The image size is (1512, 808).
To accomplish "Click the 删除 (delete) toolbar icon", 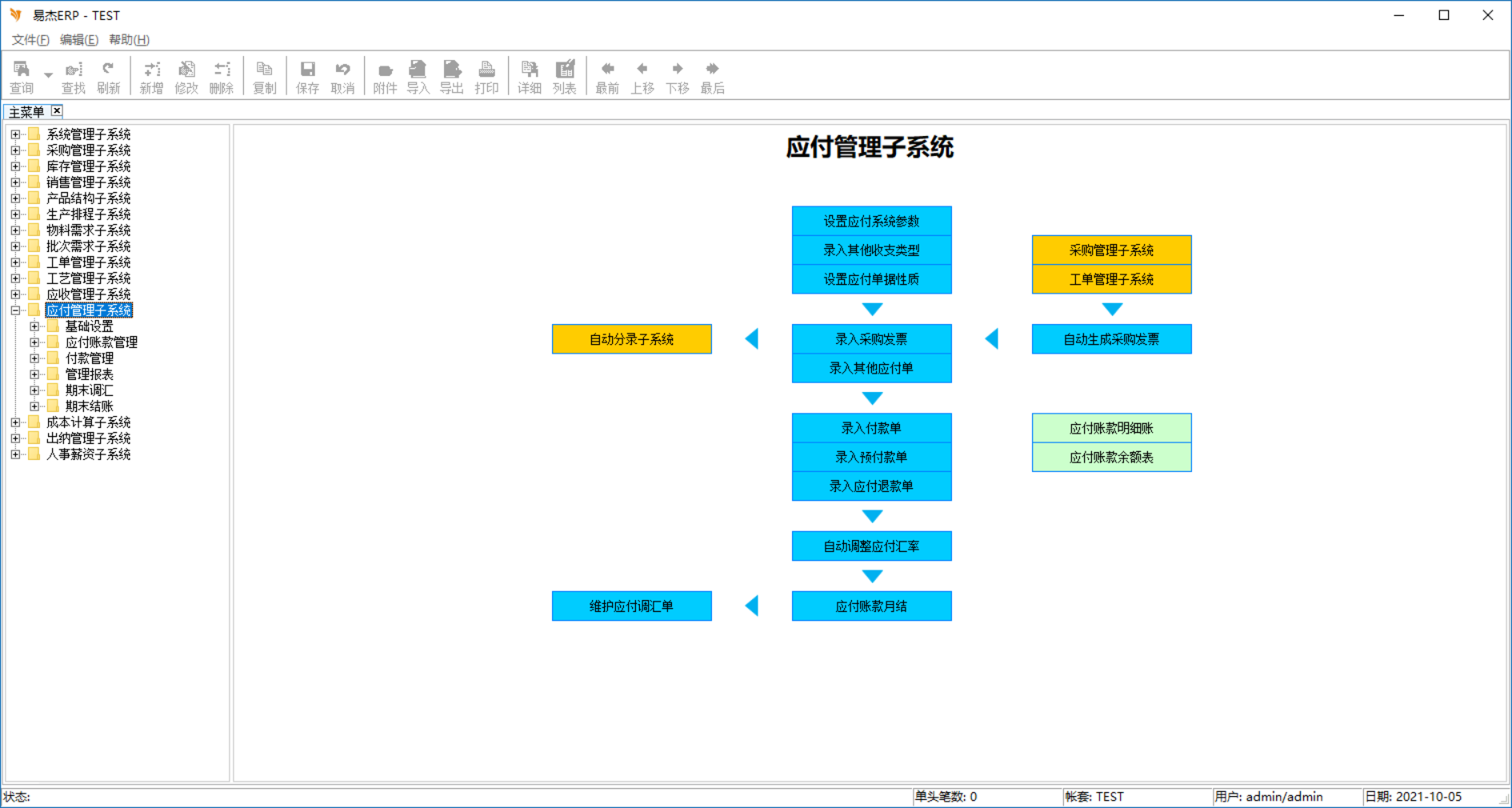I will click(222, 78).
